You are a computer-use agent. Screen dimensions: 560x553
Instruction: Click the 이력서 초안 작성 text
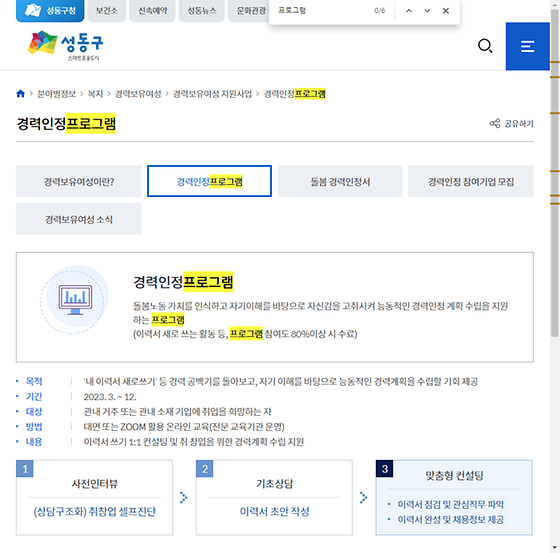click(x=274, y=512)
